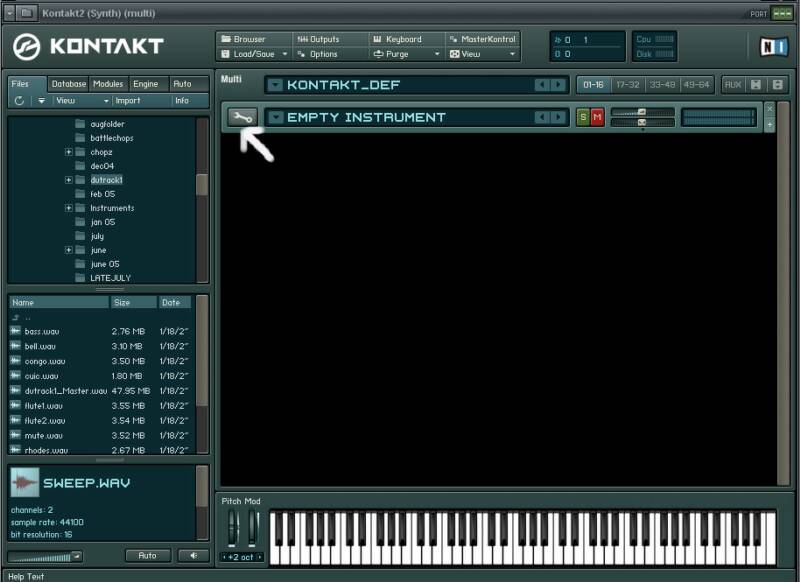Open the instrument name dropdown arrow
The width and height of the screenshot is (800, 582).
click(x=276, y=117)
